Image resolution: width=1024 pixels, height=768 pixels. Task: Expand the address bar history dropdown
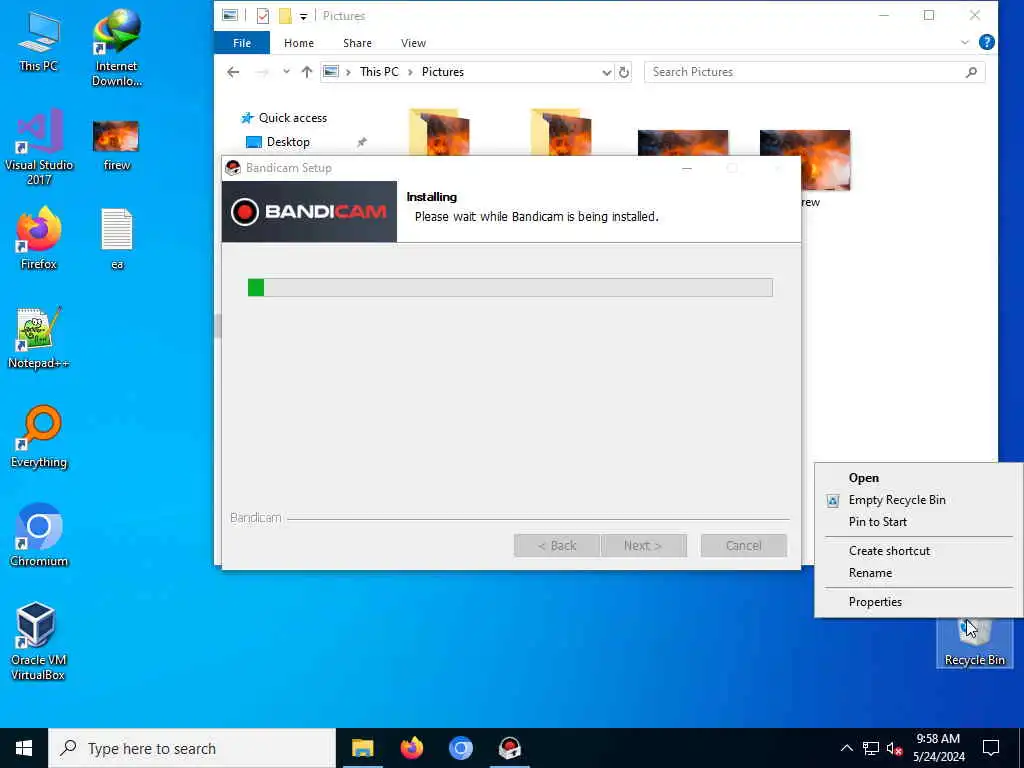coord(606,72)
